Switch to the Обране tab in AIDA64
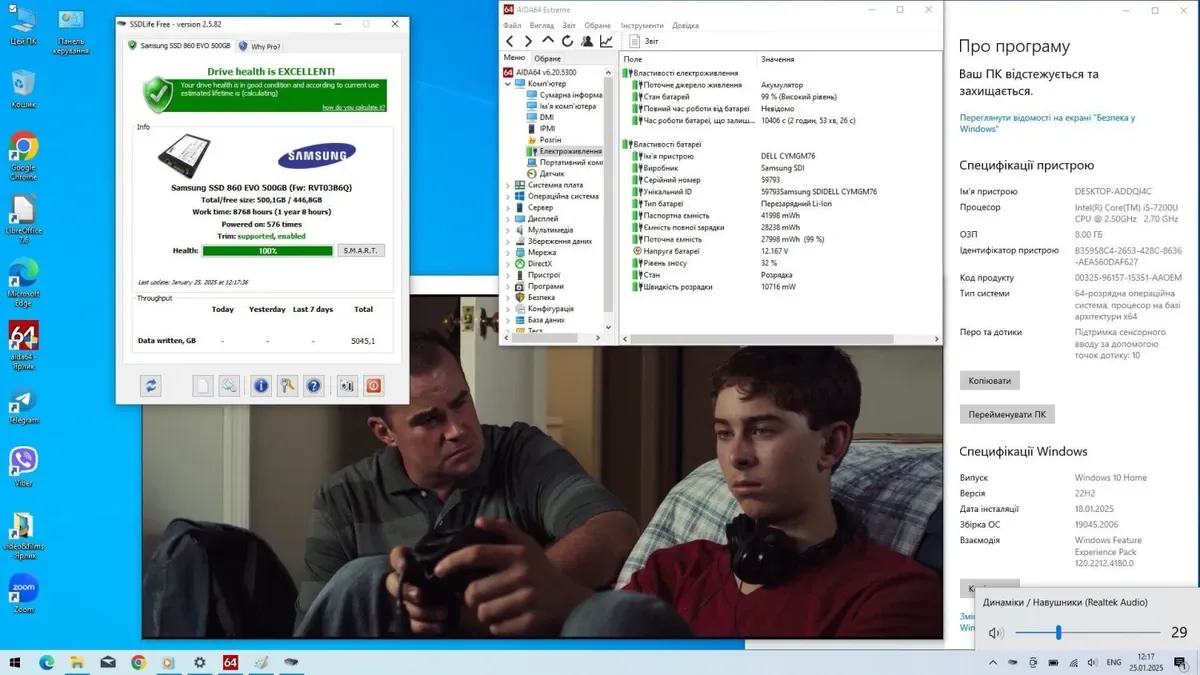The width and height of the screenshot is (1200, 675). click(x=548, y=59)
